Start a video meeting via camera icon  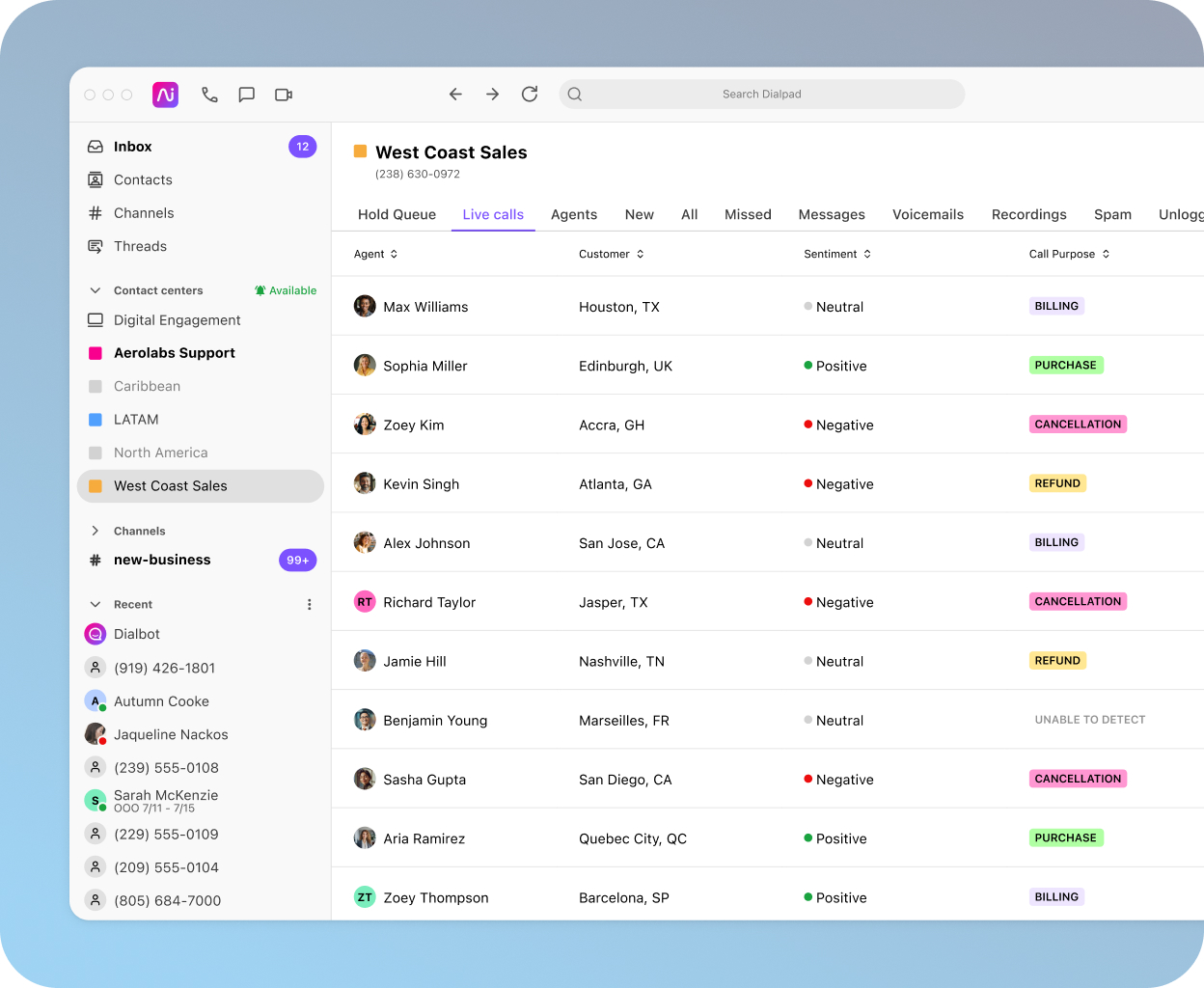tap(283, 94)
